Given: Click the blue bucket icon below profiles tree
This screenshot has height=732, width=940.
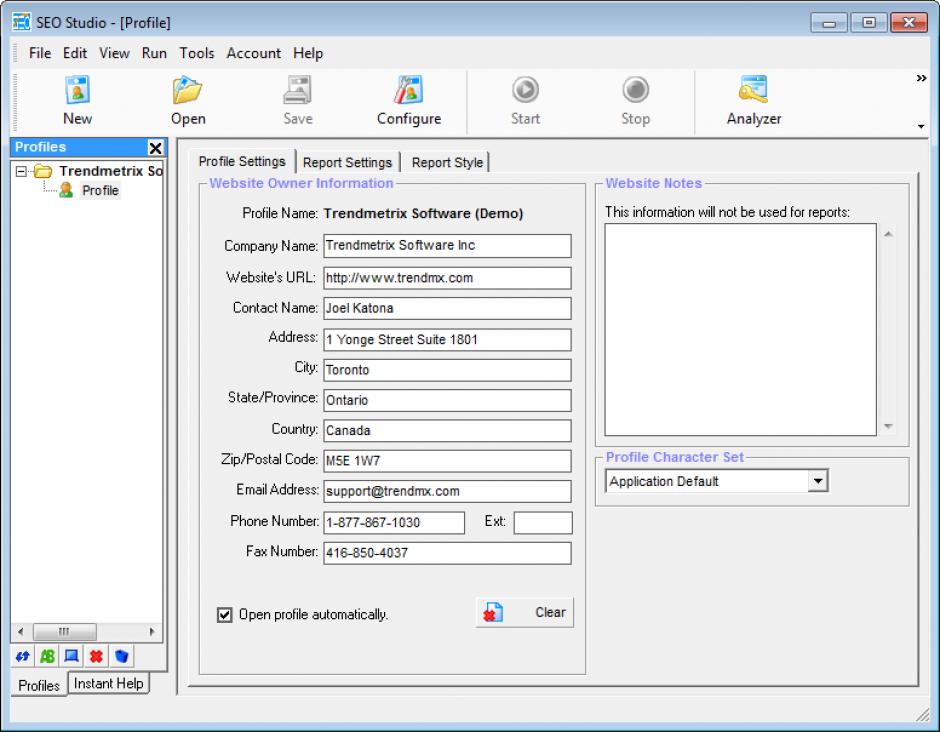Looking at the screenshot, I should click(121, 656).
